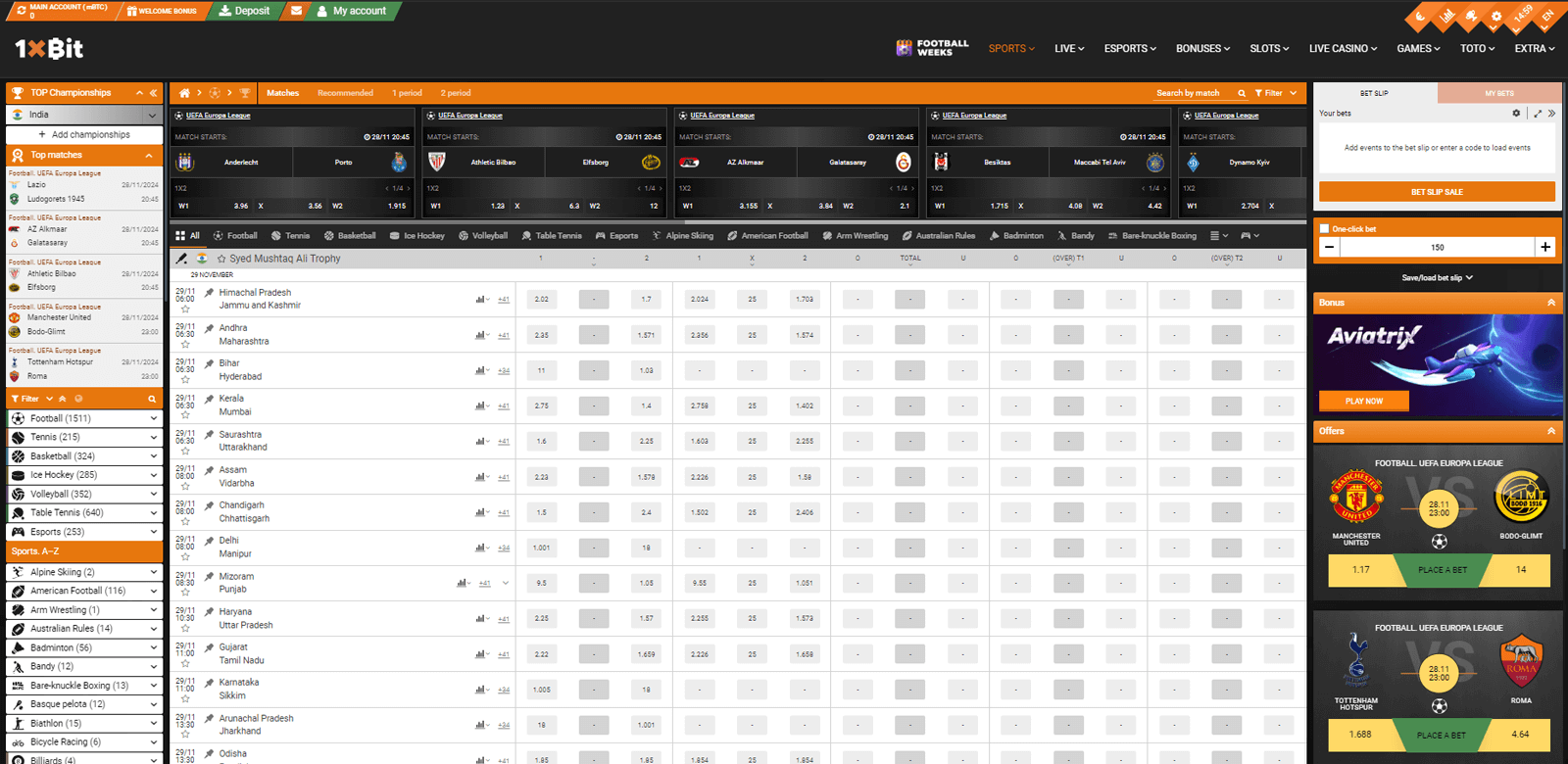Collapse the Bonus panel
This screenshot has width=1568, height=764.
(x=1551, y=303)
